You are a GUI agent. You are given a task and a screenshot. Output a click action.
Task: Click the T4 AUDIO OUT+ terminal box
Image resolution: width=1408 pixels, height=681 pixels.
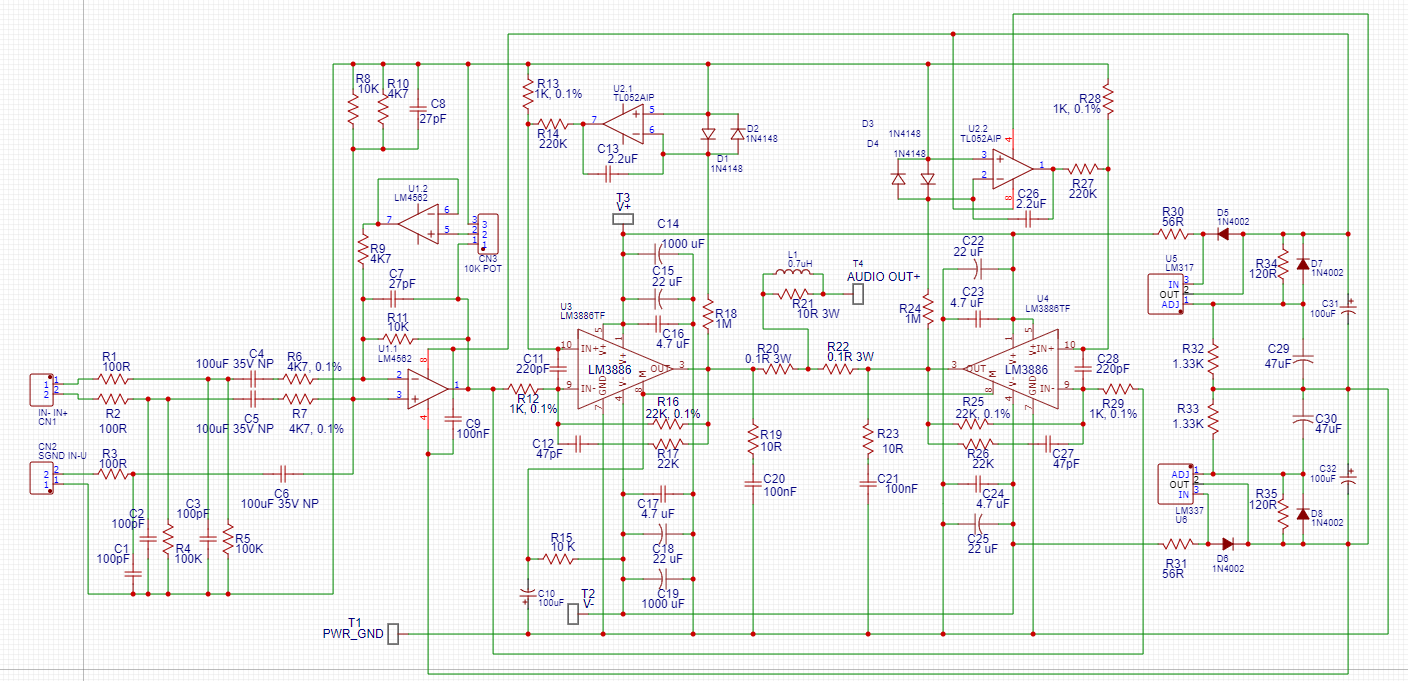coord(858,294)
